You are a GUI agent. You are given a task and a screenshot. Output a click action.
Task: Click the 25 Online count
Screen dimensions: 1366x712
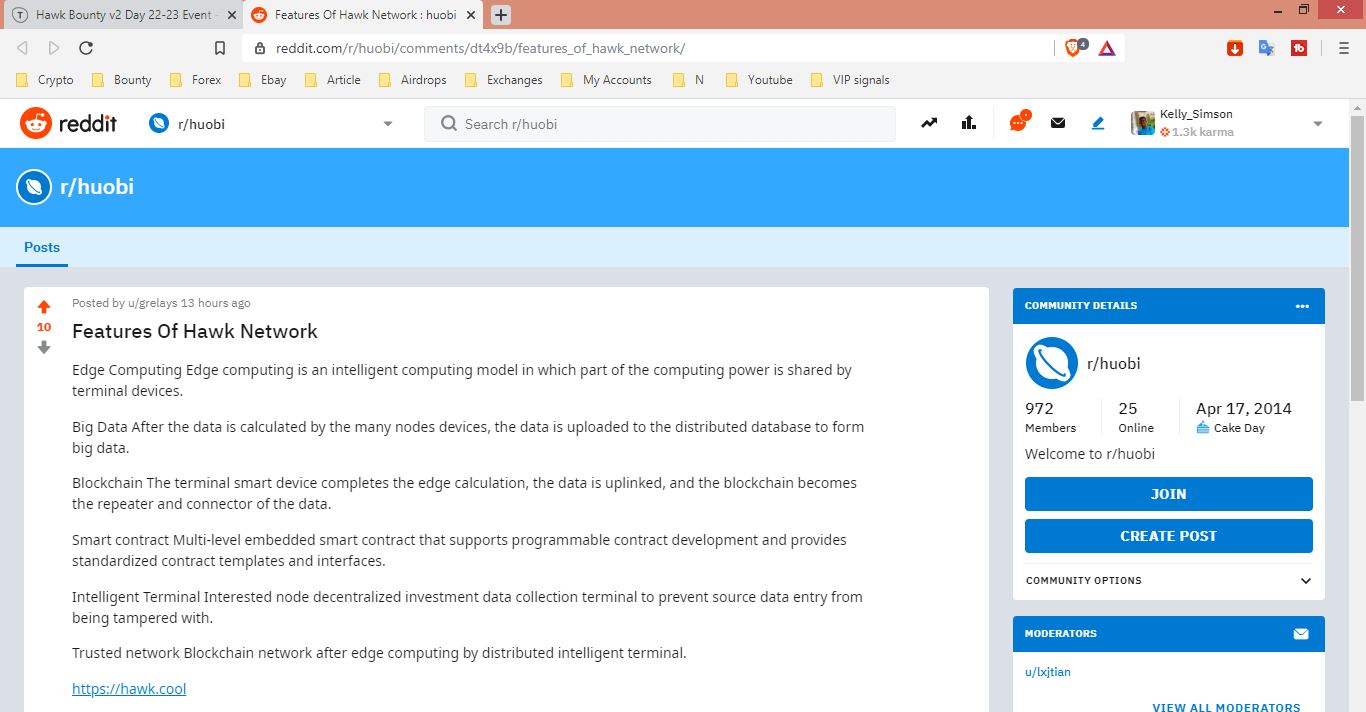click(x=1136, y=417)
